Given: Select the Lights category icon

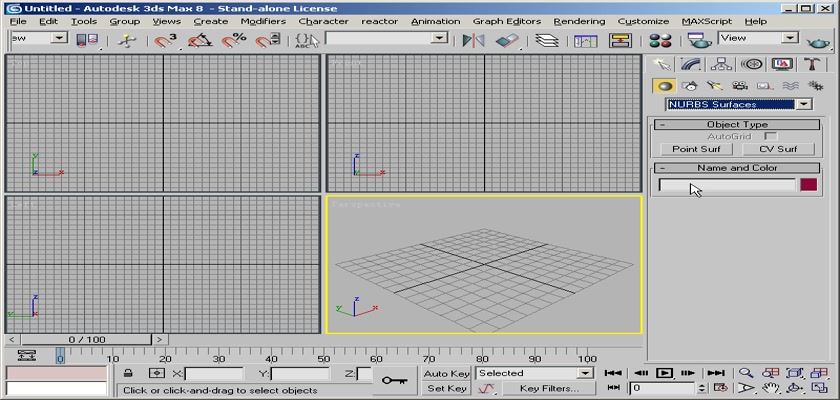Looking at the screenshot, I should [x=715, y=86].
